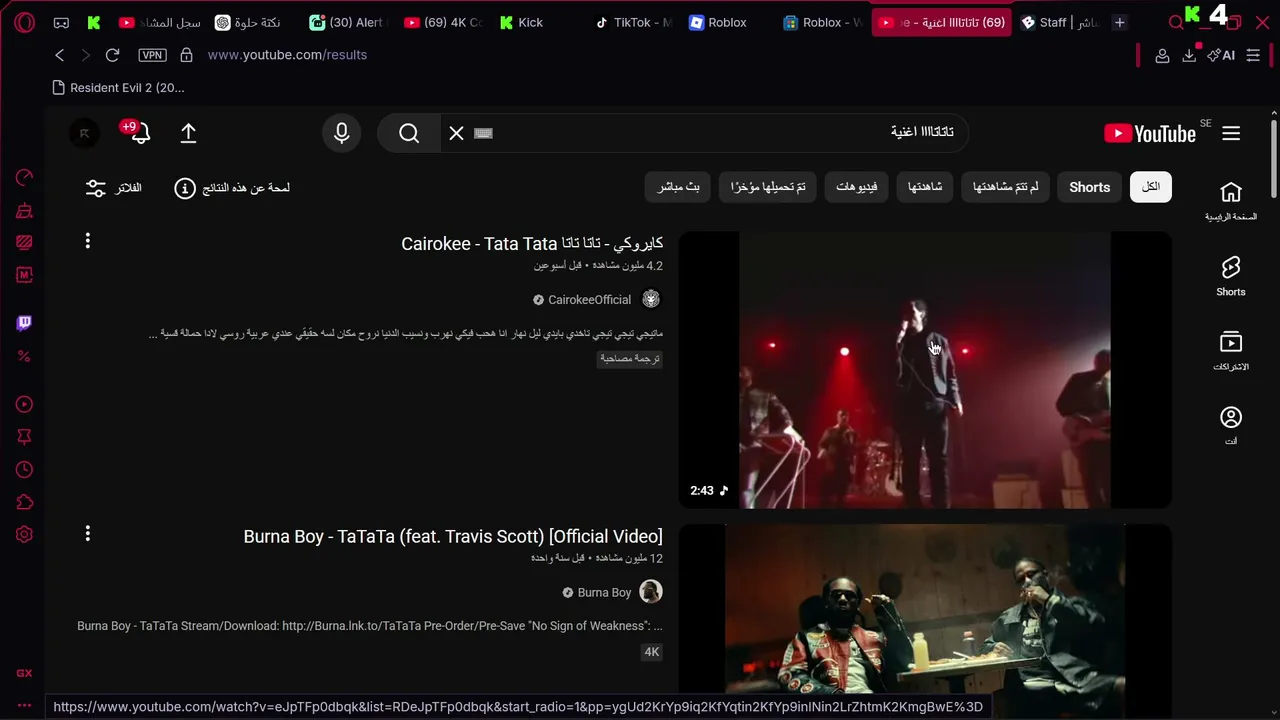
Task: Click the CairokeeOfficial channel avatar
Action: pyautogui.click(x=651, y=299)
